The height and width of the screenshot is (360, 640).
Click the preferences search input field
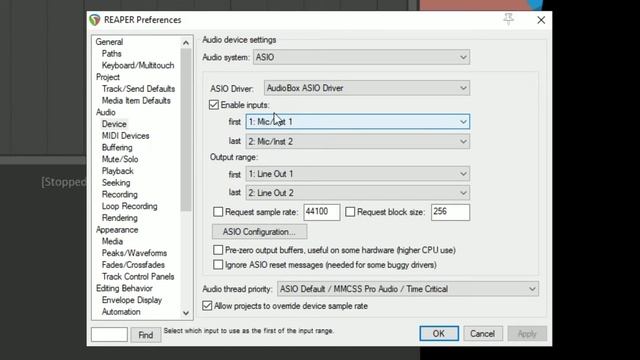click(x=109, y=335)
